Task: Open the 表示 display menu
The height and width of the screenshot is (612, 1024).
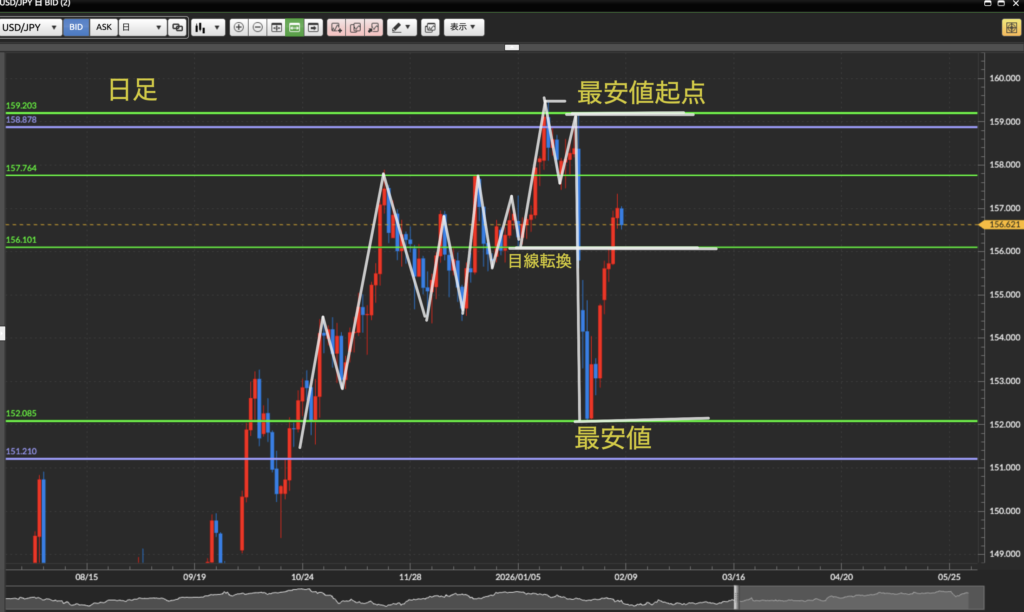Action: [x=463, y=28]
